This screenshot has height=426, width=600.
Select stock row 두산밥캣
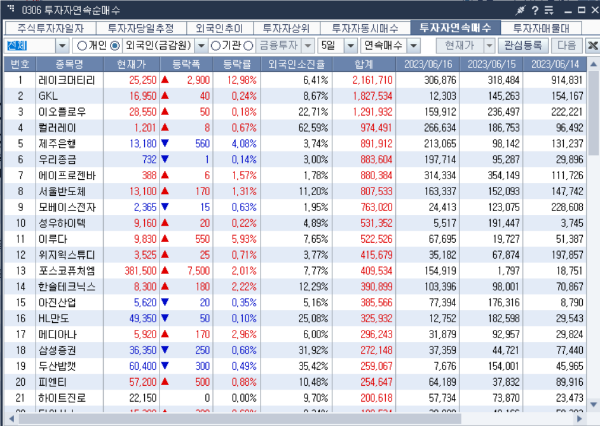point(295,366)
